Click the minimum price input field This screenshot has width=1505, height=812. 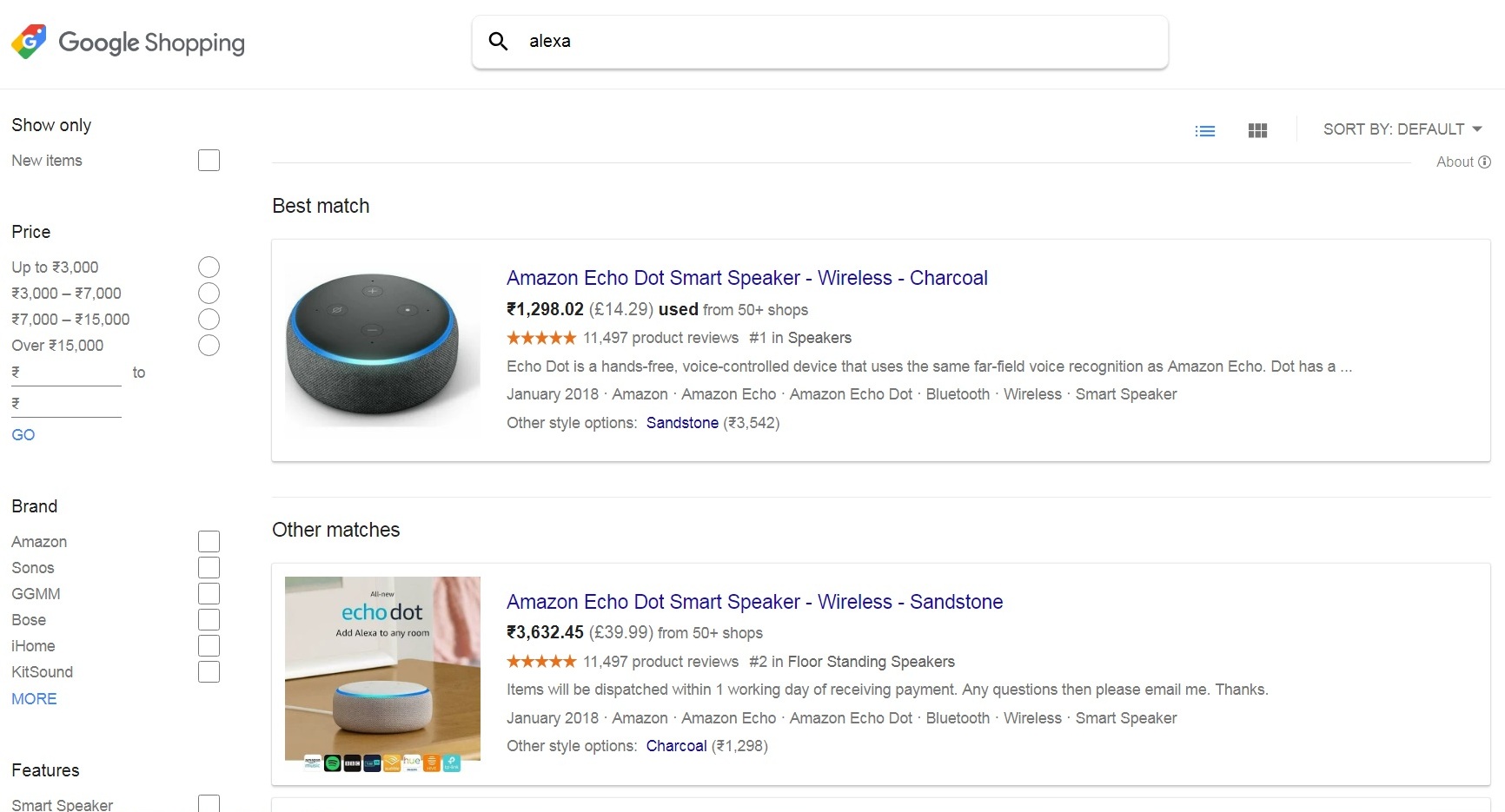click(70, 373)
